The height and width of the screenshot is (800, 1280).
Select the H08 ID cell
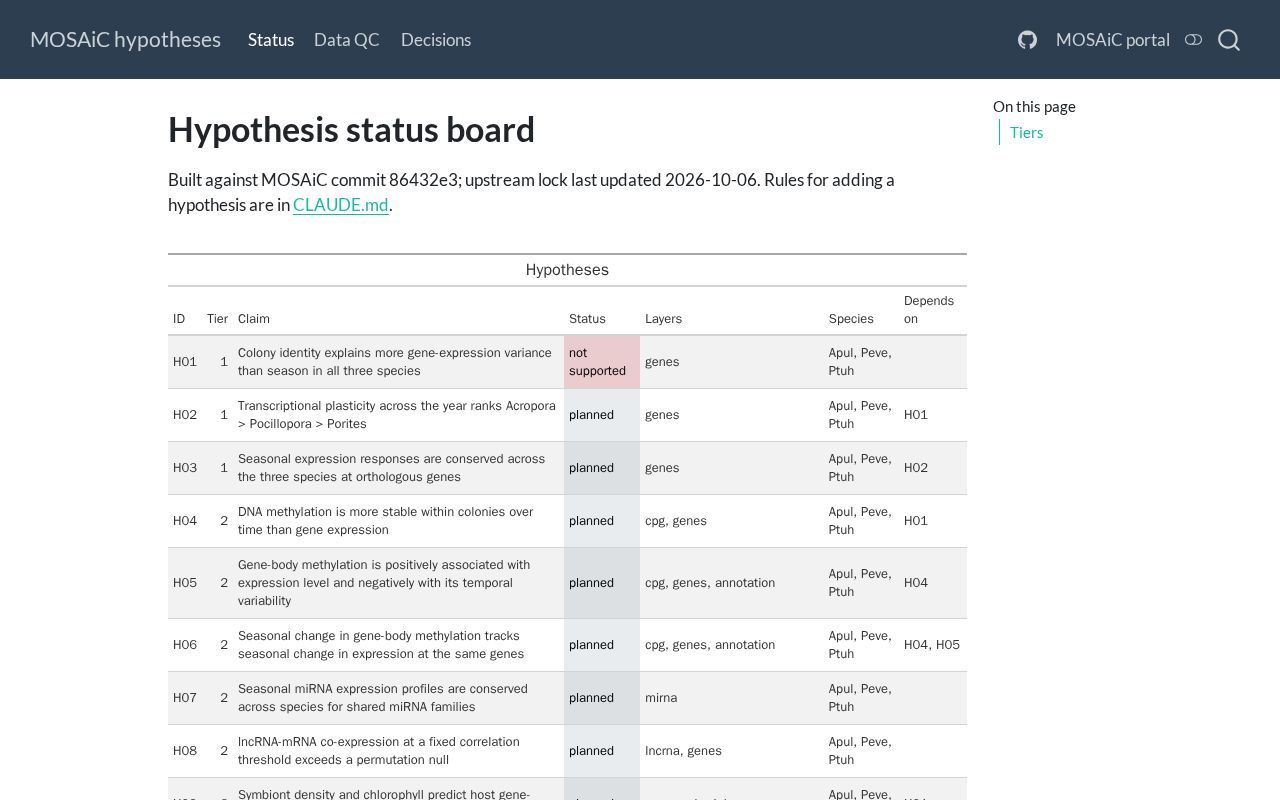click(185, 751)
